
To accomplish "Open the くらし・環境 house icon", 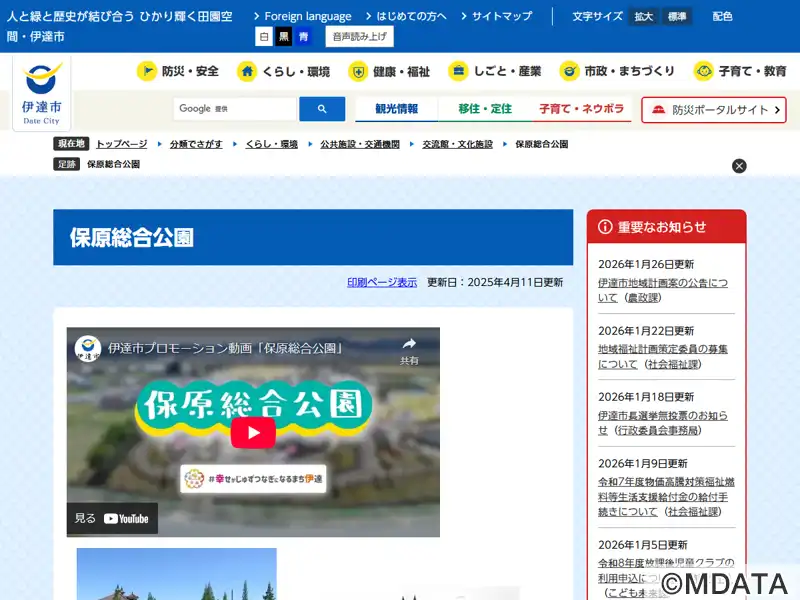I will coord(247,71).
